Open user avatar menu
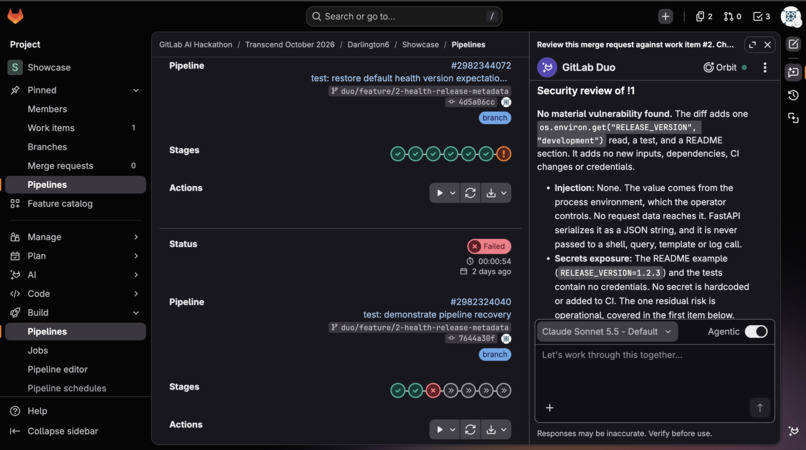The height and width of the screenshot is (450, 806). point(791,16)
